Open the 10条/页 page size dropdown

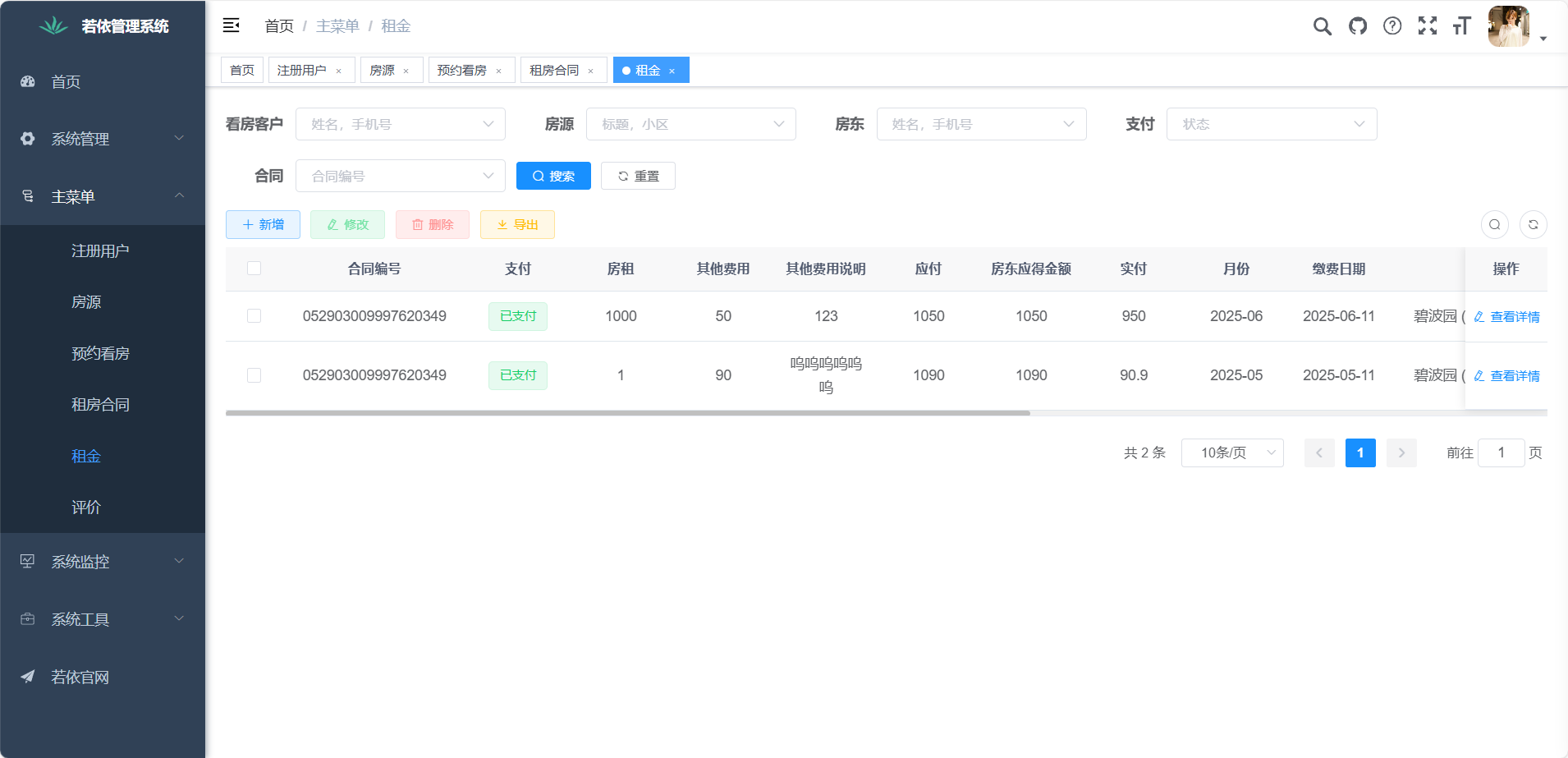[1232, 453]
